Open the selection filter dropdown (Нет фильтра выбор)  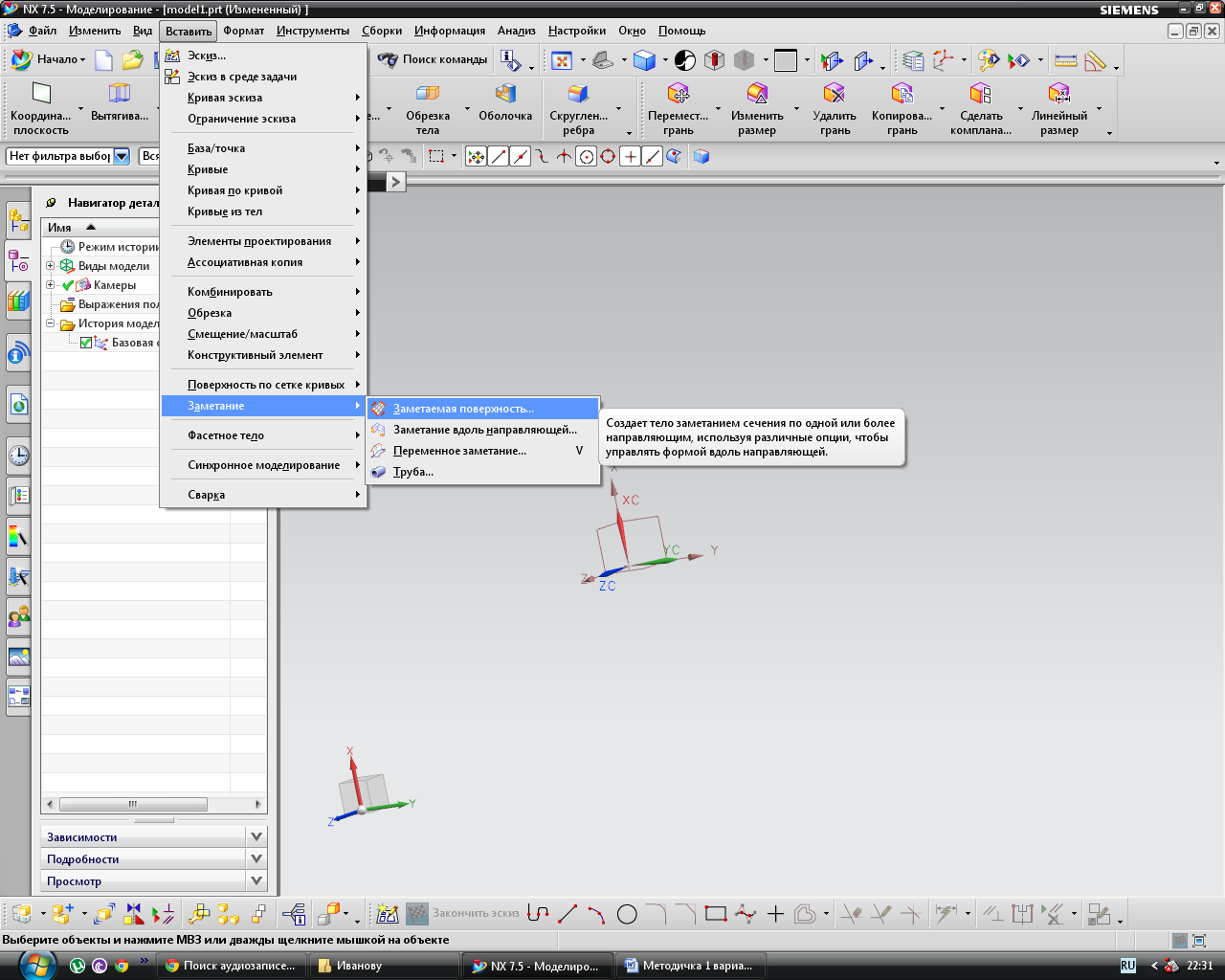(x=122, y=156)
